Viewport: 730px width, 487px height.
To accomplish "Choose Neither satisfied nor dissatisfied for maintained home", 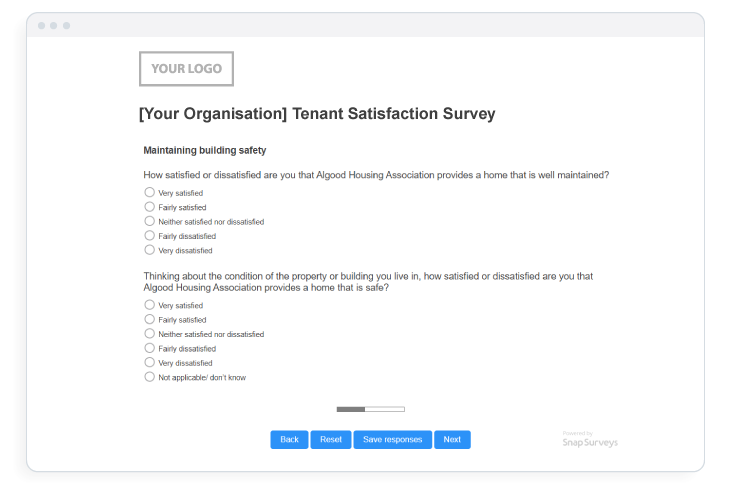I will [x=149, y=221].
